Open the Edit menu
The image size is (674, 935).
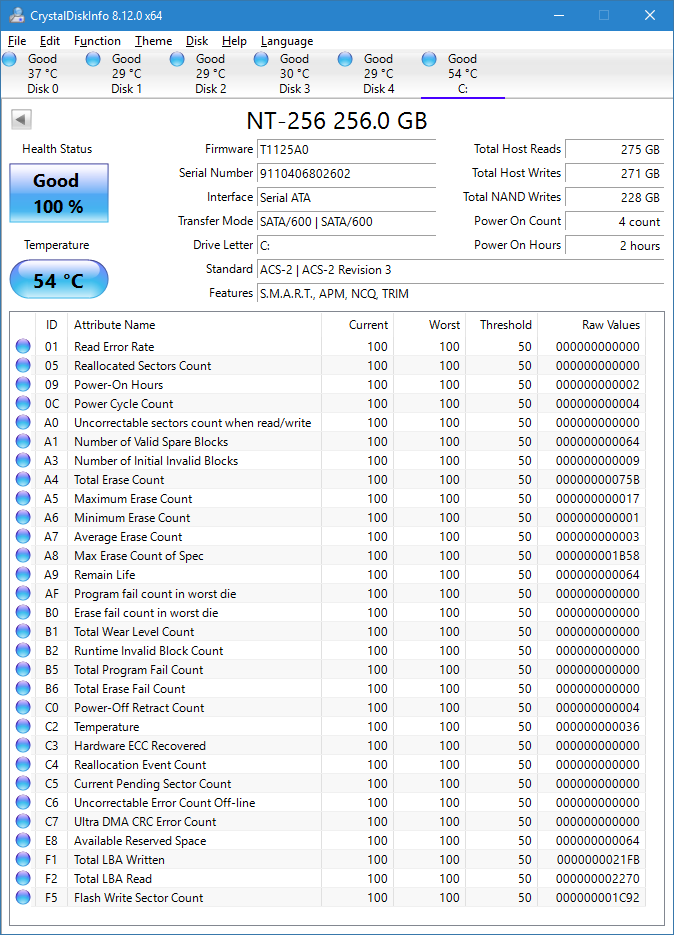(50, 41)
